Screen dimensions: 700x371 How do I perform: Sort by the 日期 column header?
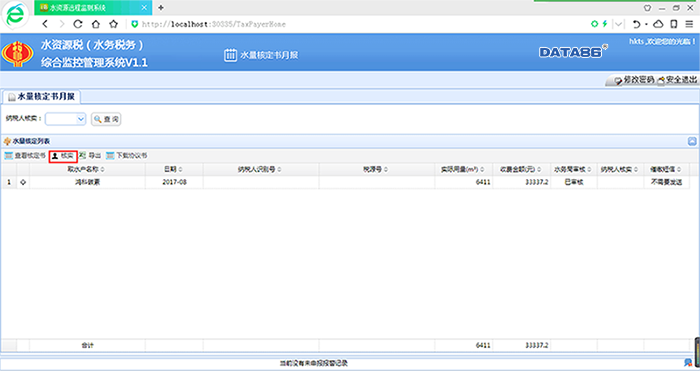click(x=174, y=170)
